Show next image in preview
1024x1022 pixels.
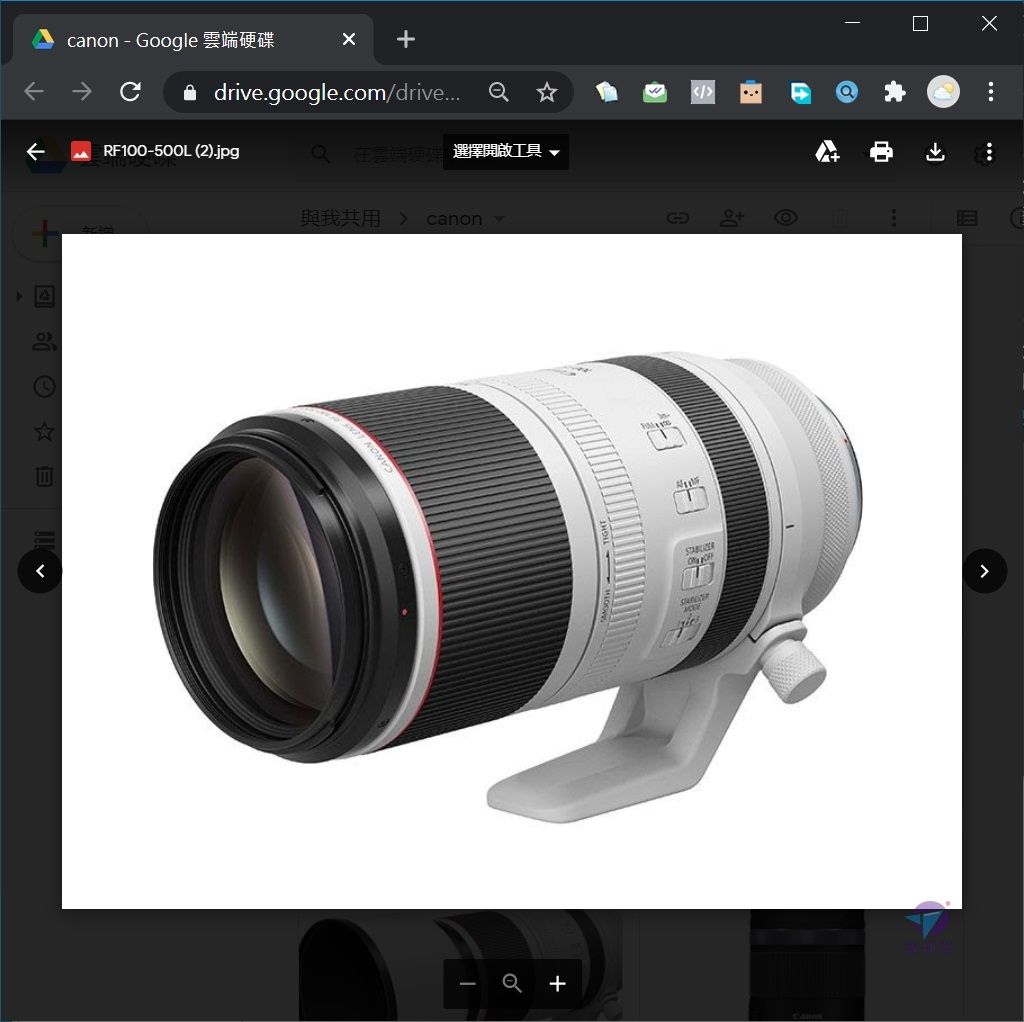[x=984, y=571]
